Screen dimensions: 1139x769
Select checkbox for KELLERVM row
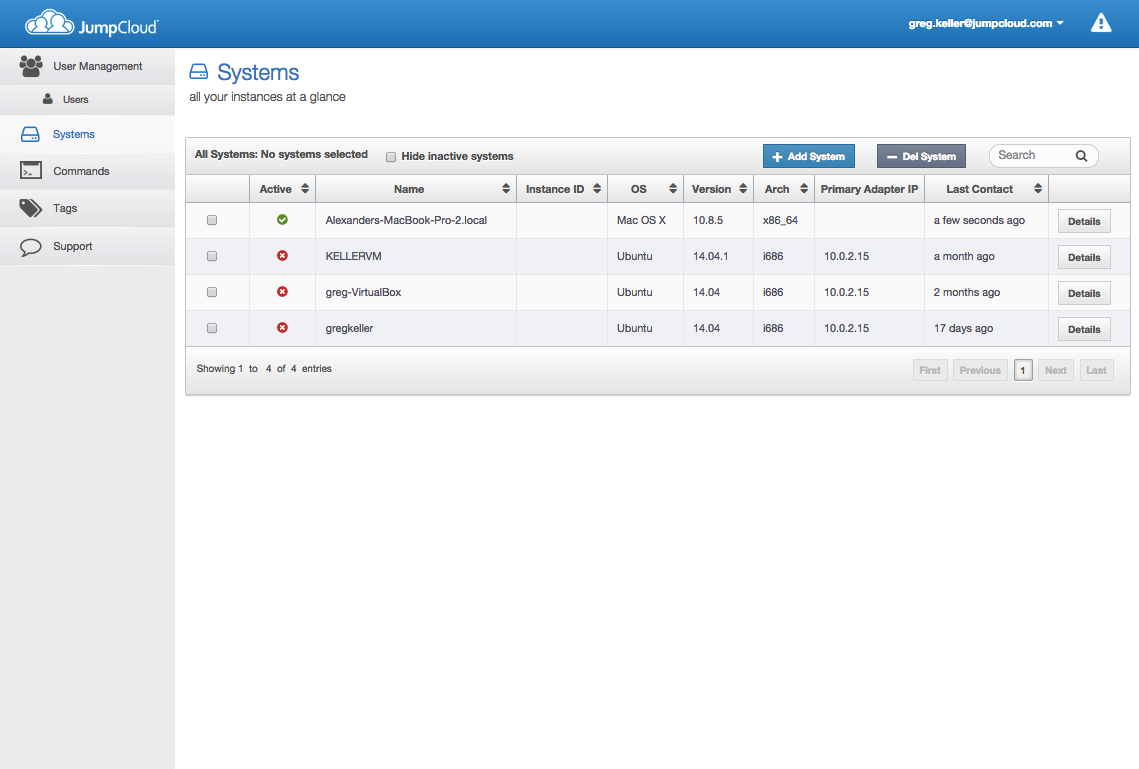(212, 256)
